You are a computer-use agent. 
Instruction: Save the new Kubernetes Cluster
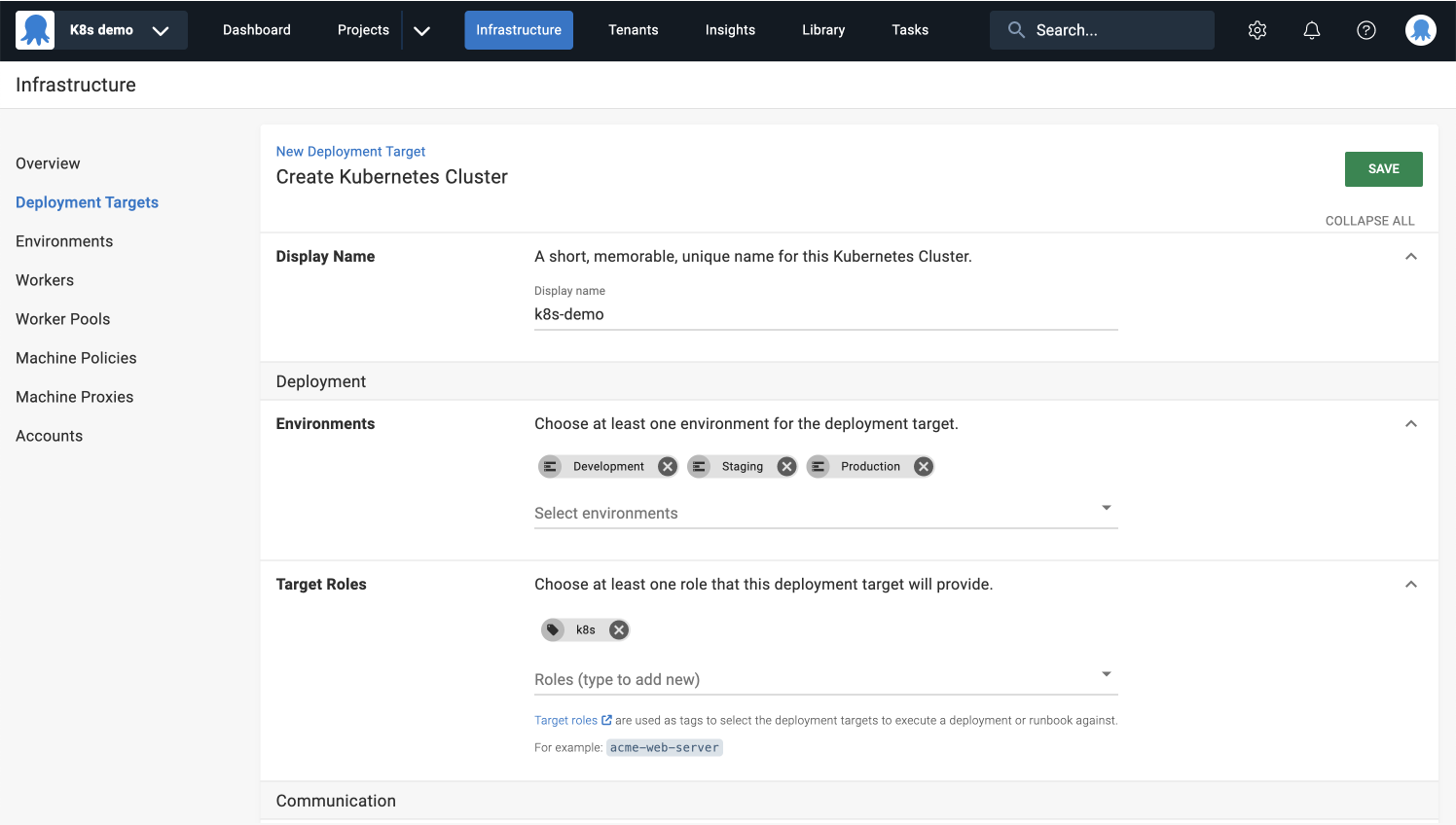(x=1383, y=168)
